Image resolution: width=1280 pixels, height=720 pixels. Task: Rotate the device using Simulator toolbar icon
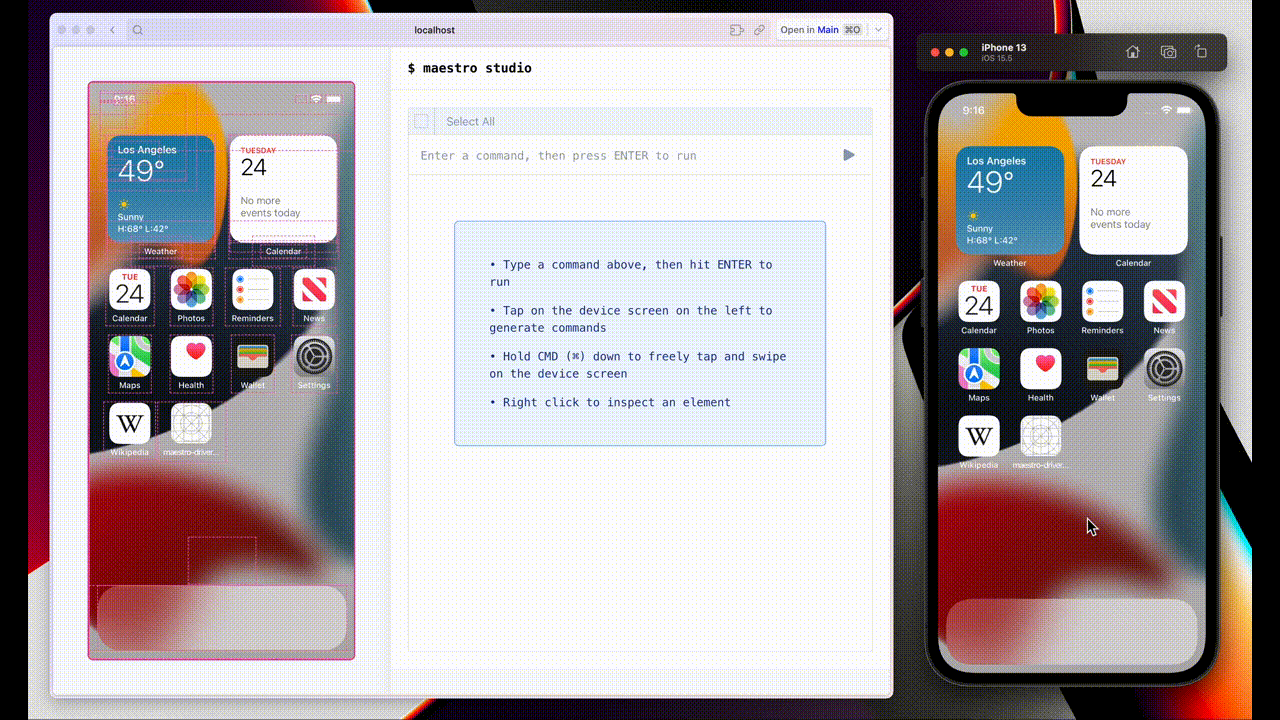click(1201, 52)
